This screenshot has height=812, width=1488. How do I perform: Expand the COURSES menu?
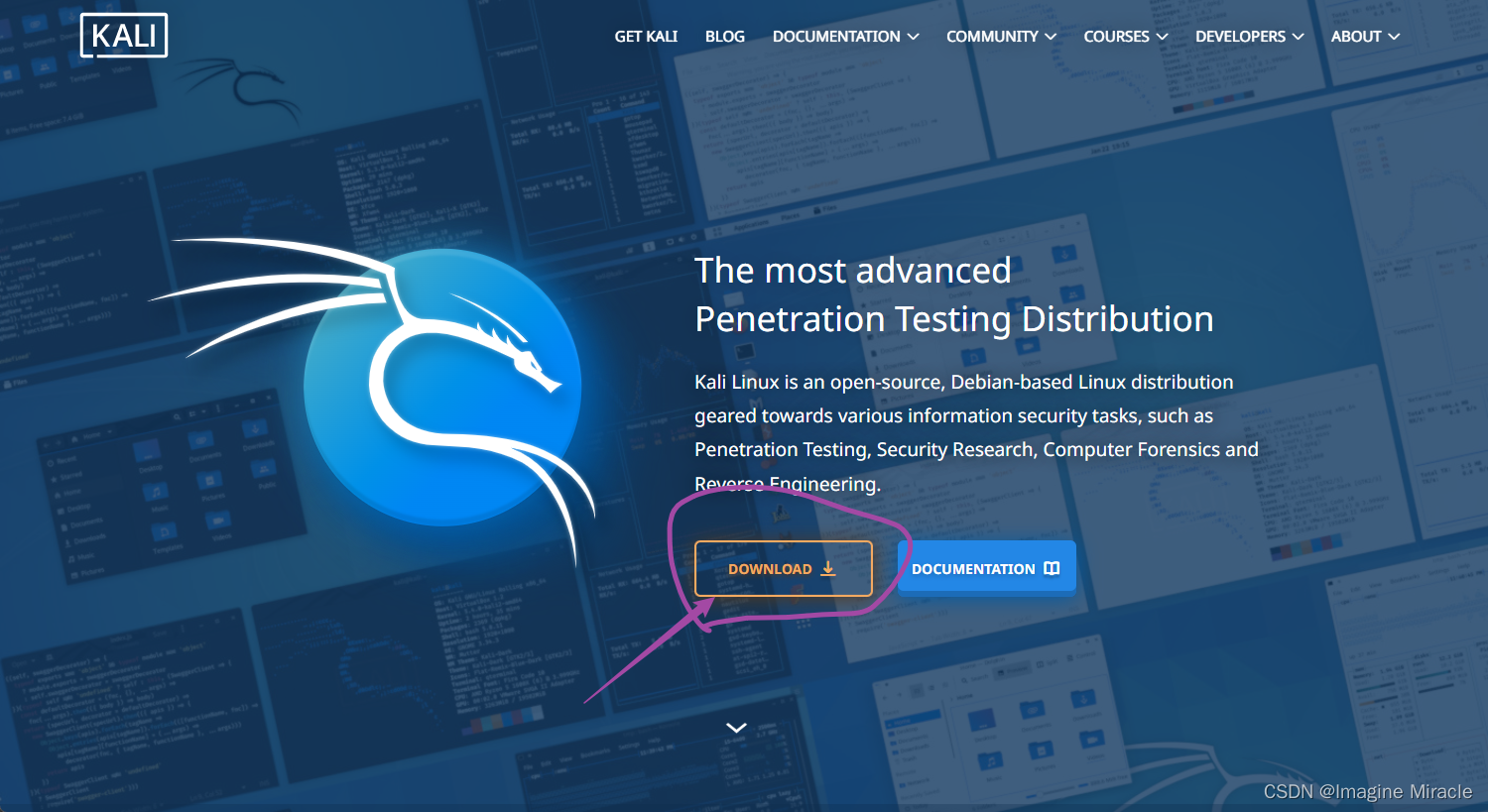1126,37
